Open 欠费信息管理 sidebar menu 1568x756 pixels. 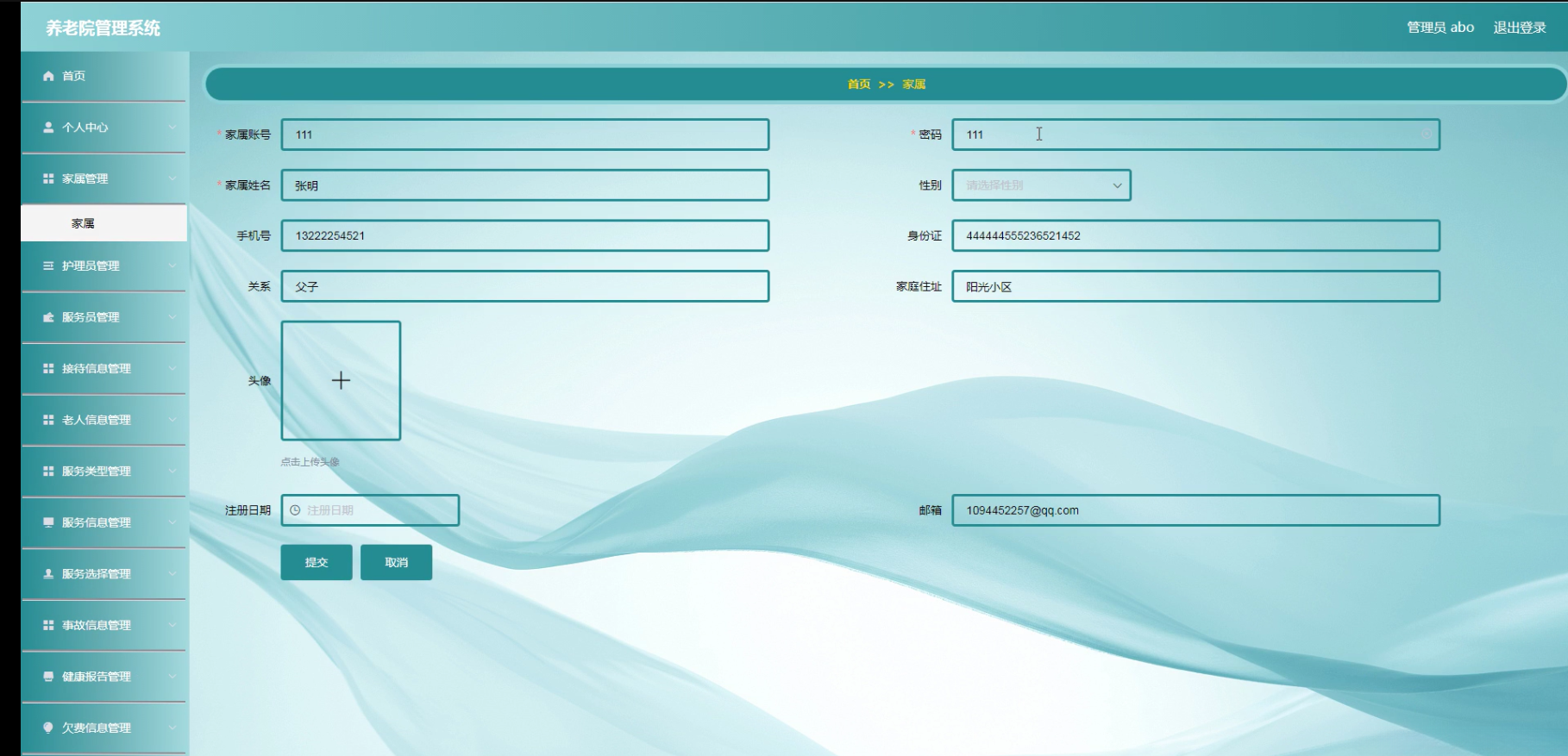tap(103, 728)
